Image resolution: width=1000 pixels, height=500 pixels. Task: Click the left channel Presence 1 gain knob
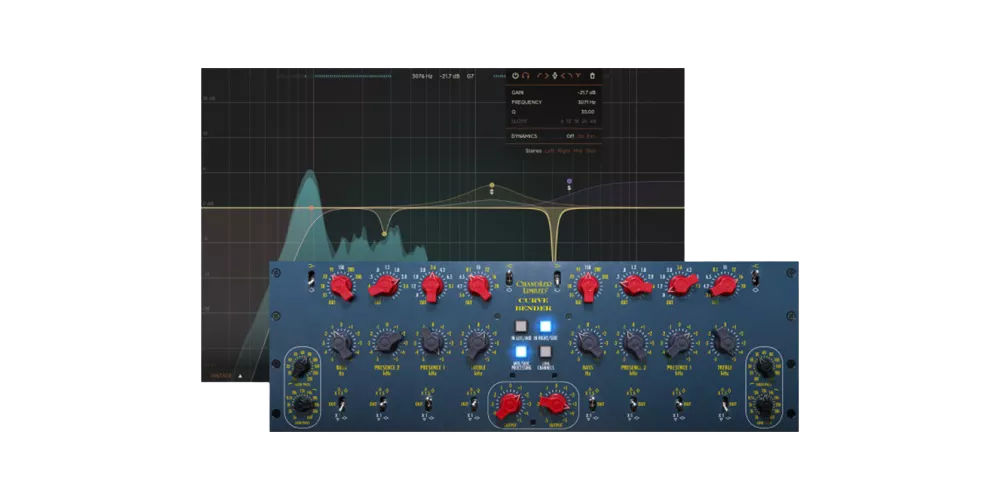[x=432, y=342]
